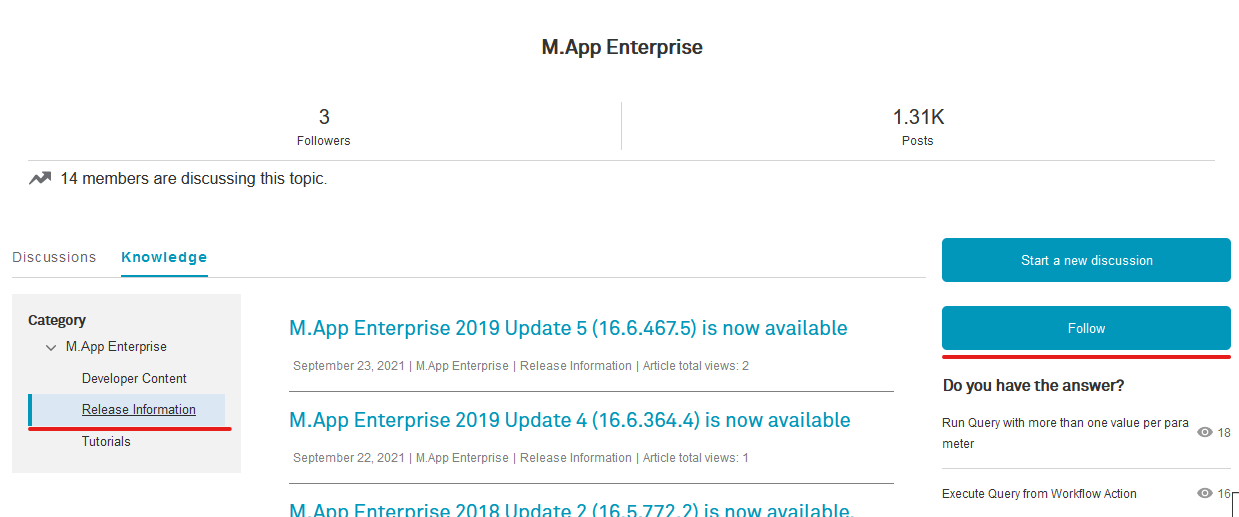Select M.App Enterprise in category tree
The height and width of the screenshot is (517, 1239).
tap(116, 347)
